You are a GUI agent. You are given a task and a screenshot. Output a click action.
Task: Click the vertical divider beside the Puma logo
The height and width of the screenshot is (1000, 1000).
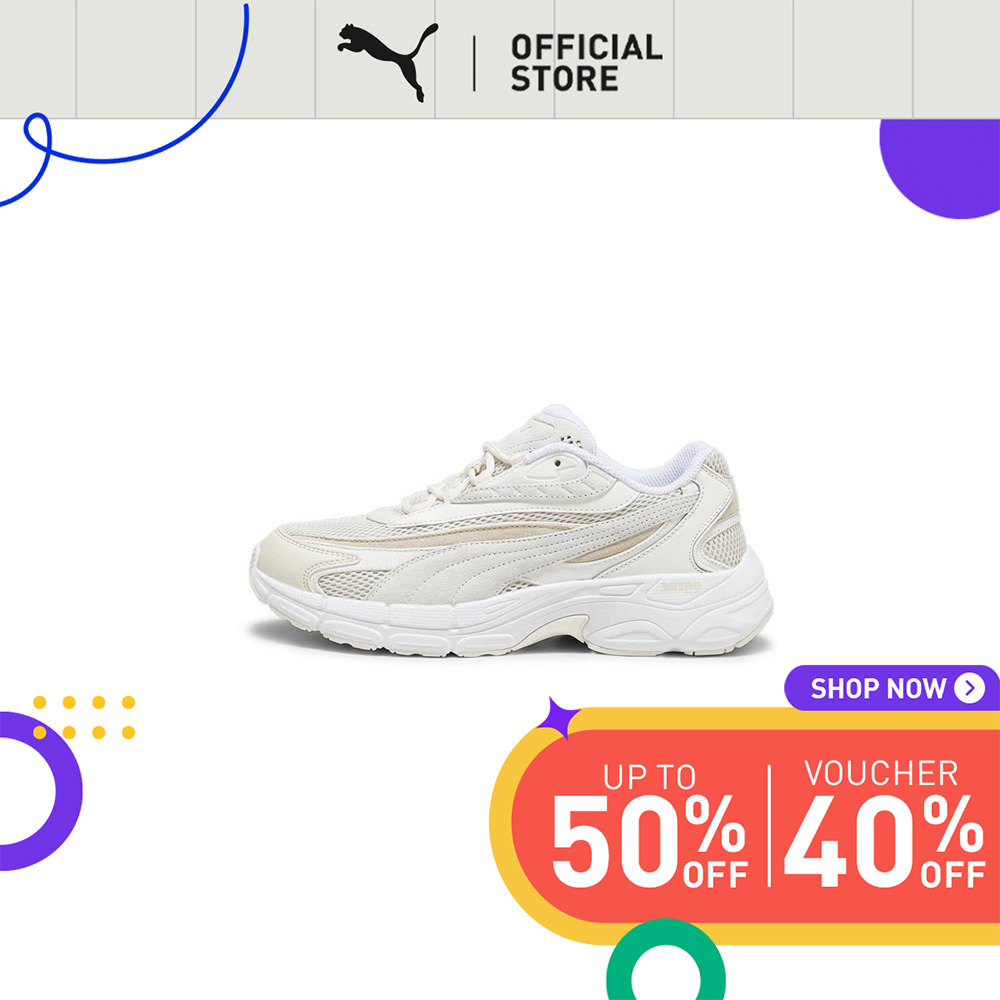click(474, 63)
